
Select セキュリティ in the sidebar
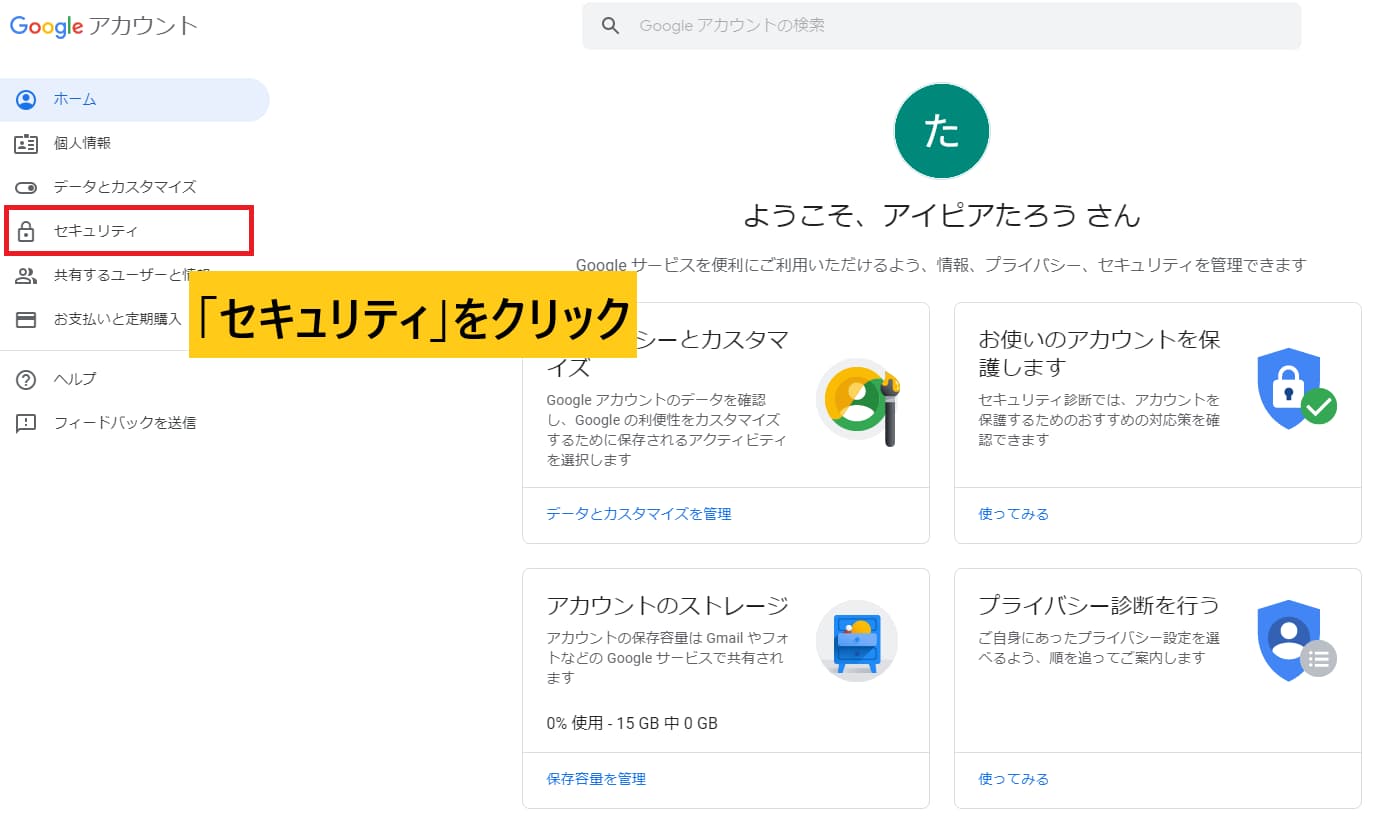pyautogui.click(x=128, y=231)
